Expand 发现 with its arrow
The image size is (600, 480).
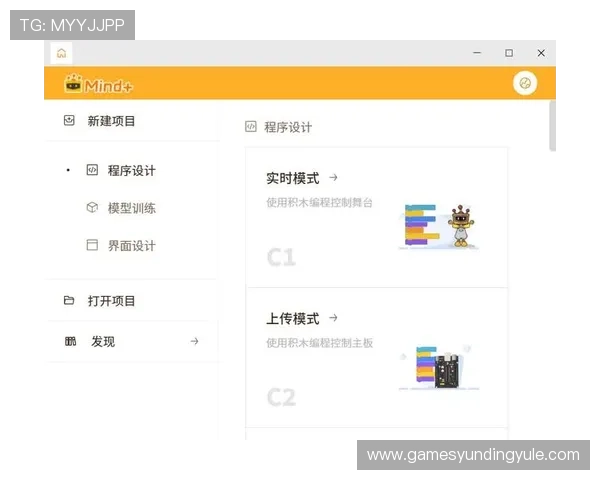coord(194,341)
